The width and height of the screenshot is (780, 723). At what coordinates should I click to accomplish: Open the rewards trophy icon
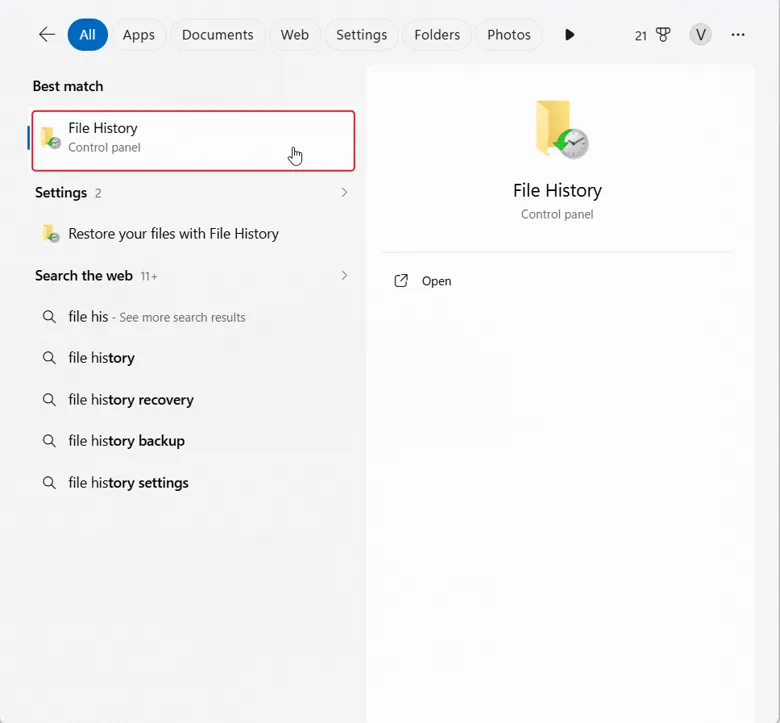point(663,35)
